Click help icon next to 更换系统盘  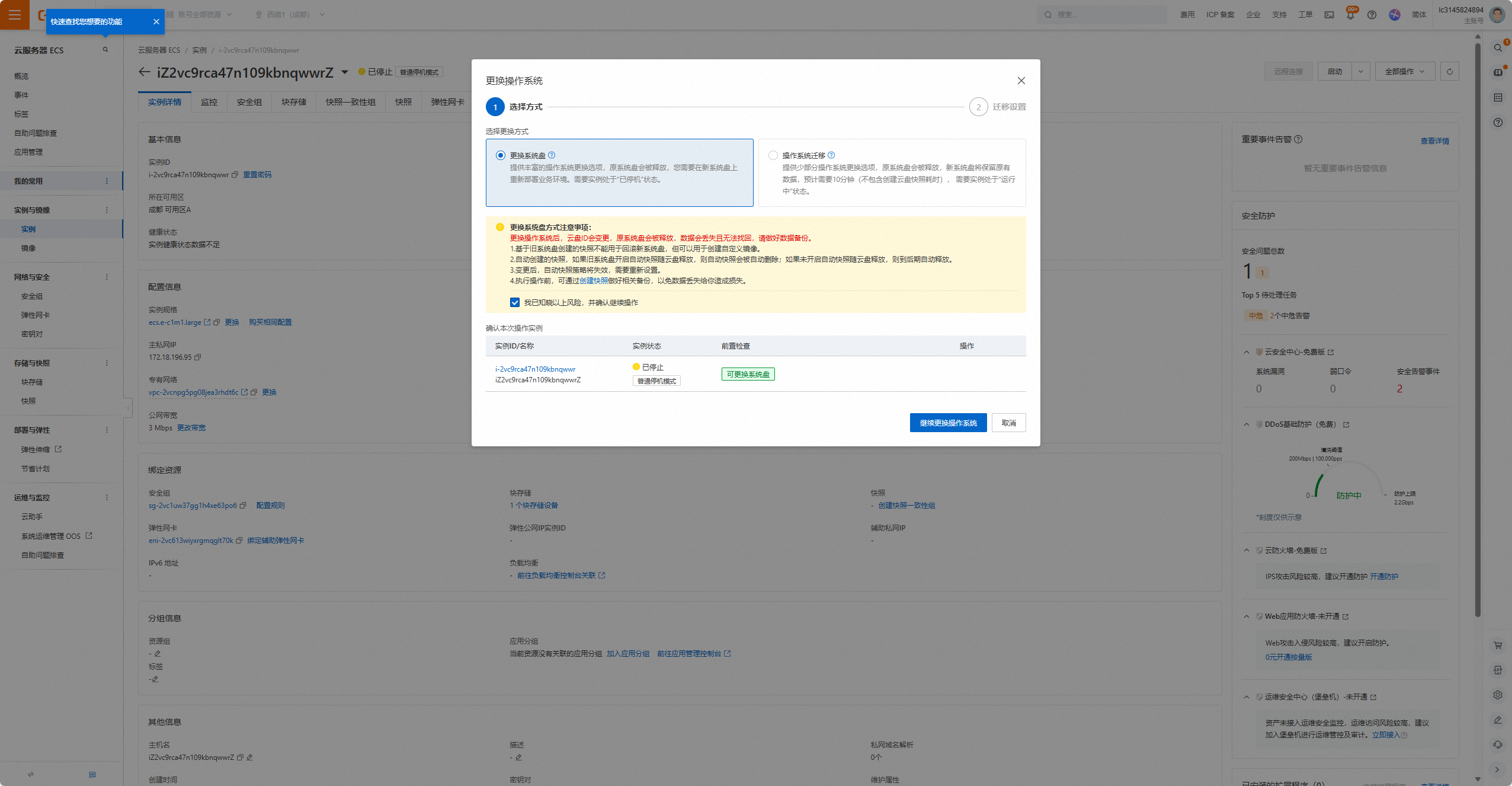[x=552, y=155]
